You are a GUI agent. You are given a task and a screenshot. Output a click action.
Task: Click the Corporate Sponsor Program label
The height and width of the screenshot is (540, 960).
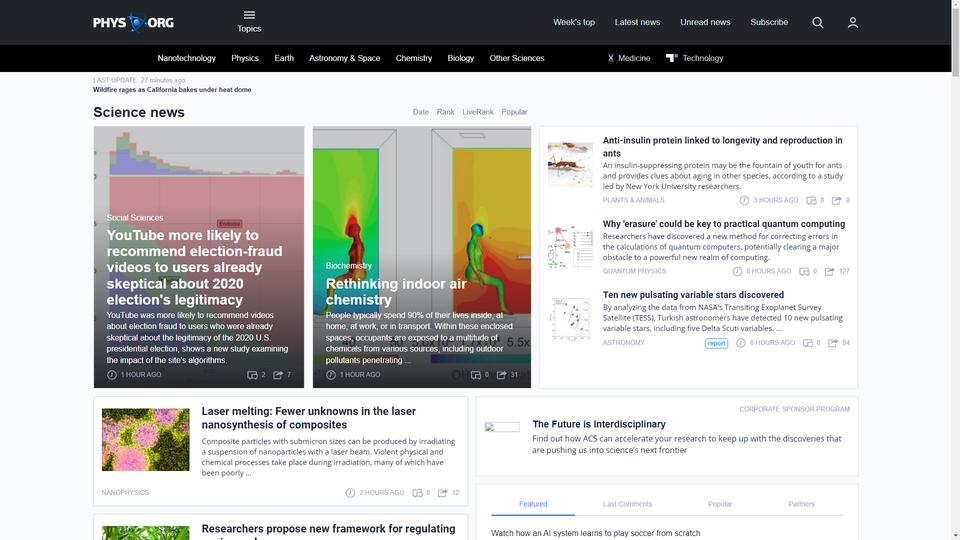(x=794, y=410)
